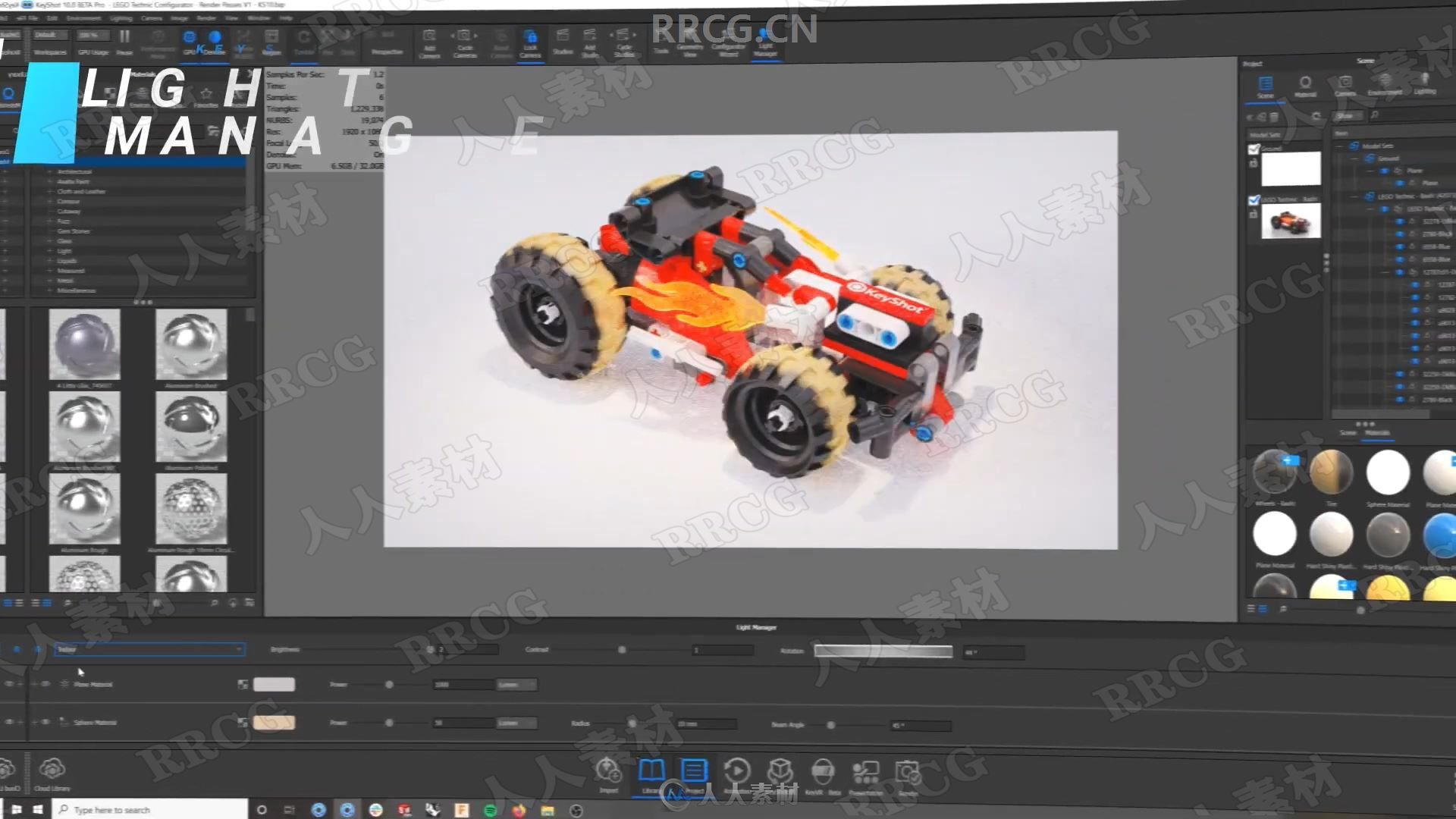Open the Workspaces Default dropdown
1456x819 pixels.
(50, 35)
